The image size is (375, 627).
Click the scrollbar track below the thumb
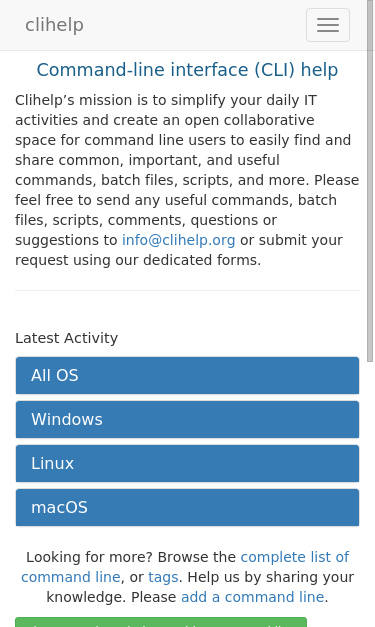pyautogui.click(x=370, y=494)
